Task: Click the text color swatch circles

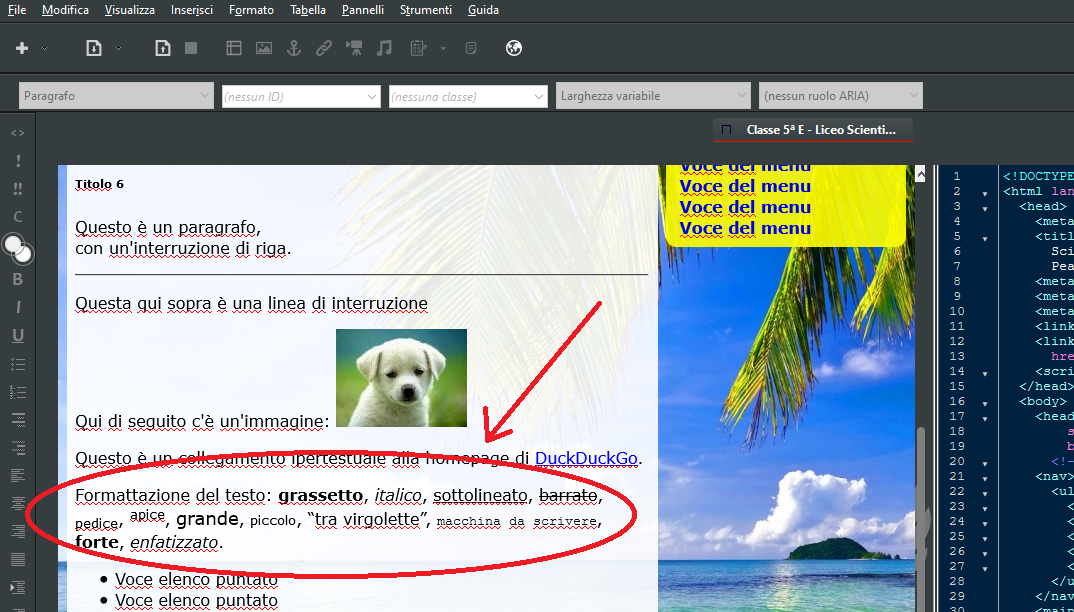Action: (17, 249)
